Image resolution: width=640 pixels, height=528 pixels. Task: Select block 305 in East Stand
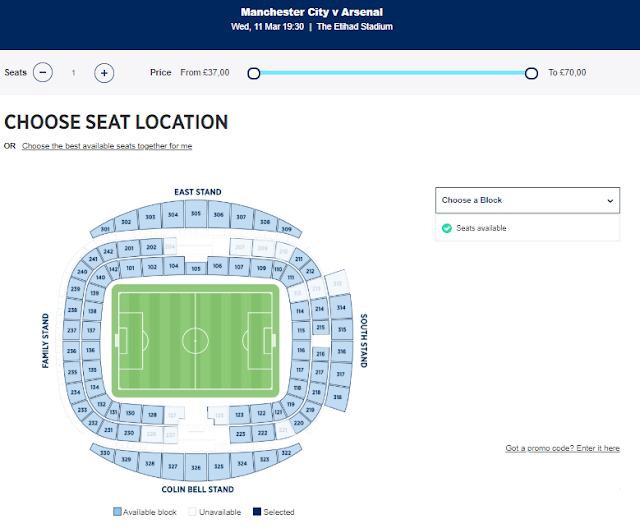196,214
